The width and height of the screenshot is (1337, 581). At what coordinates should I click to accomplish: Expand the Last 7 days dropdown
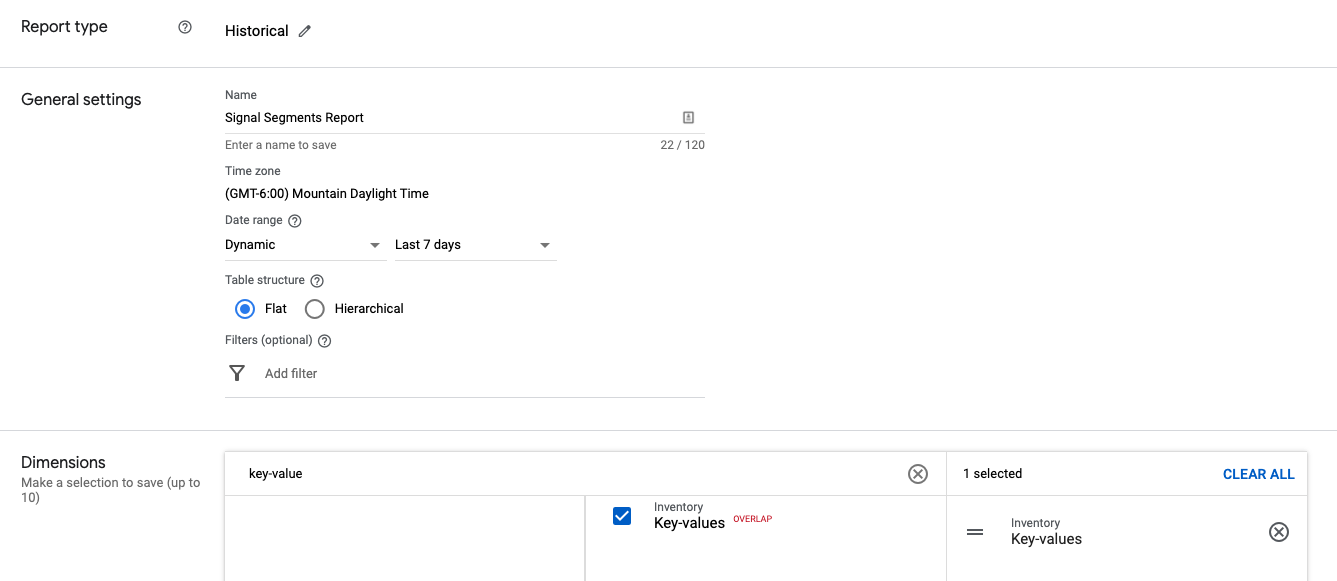coord(474,245)
